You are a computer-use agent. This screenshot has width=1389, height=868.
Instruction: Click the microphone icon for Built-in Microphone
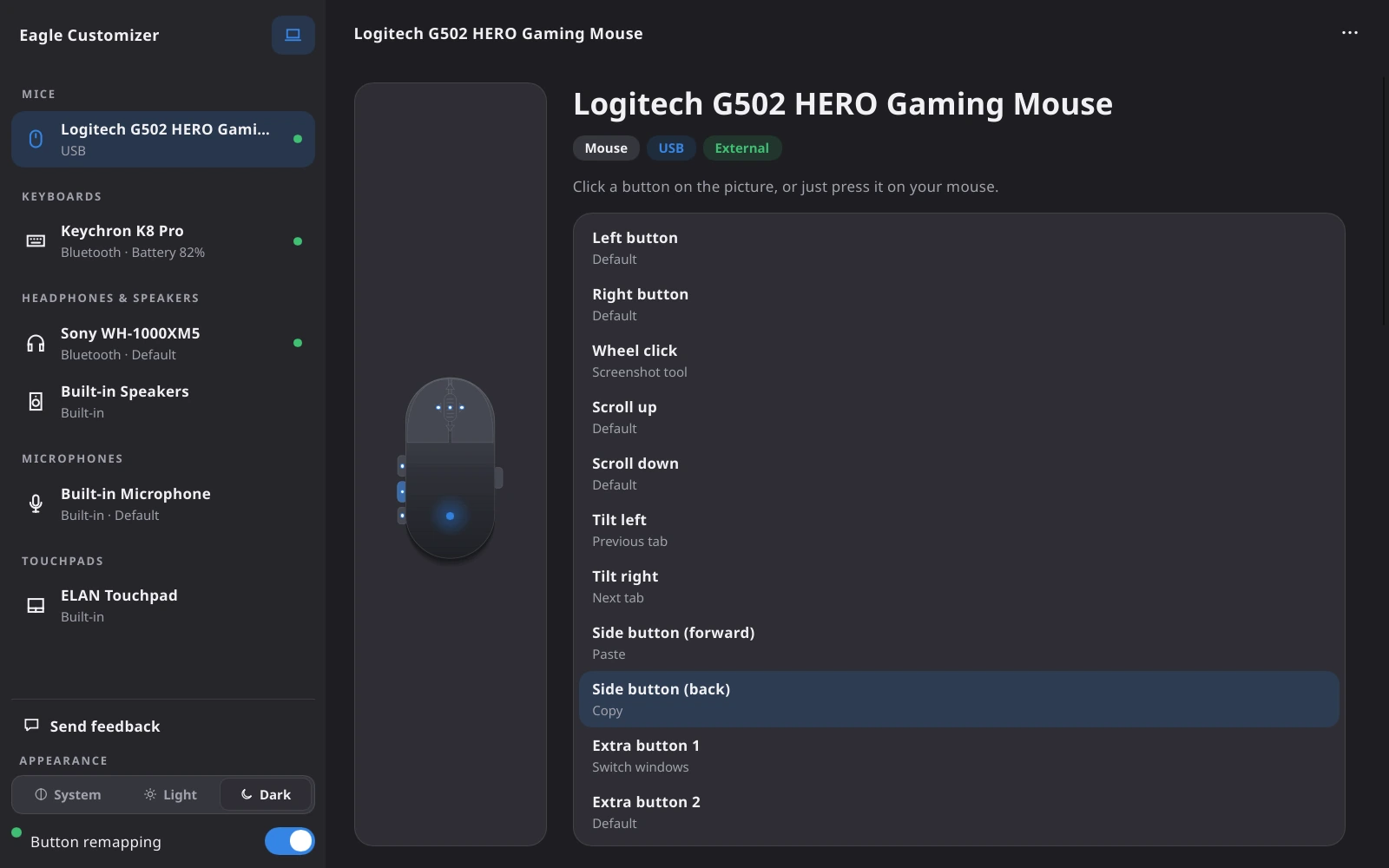[x=36, y=503]
